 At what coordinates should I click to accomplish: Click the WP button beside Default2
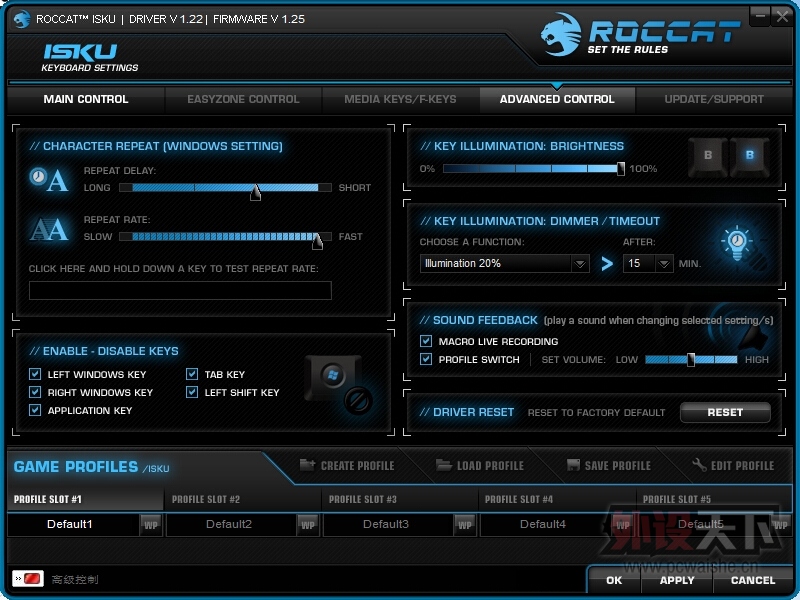click(x=308, y=525)
